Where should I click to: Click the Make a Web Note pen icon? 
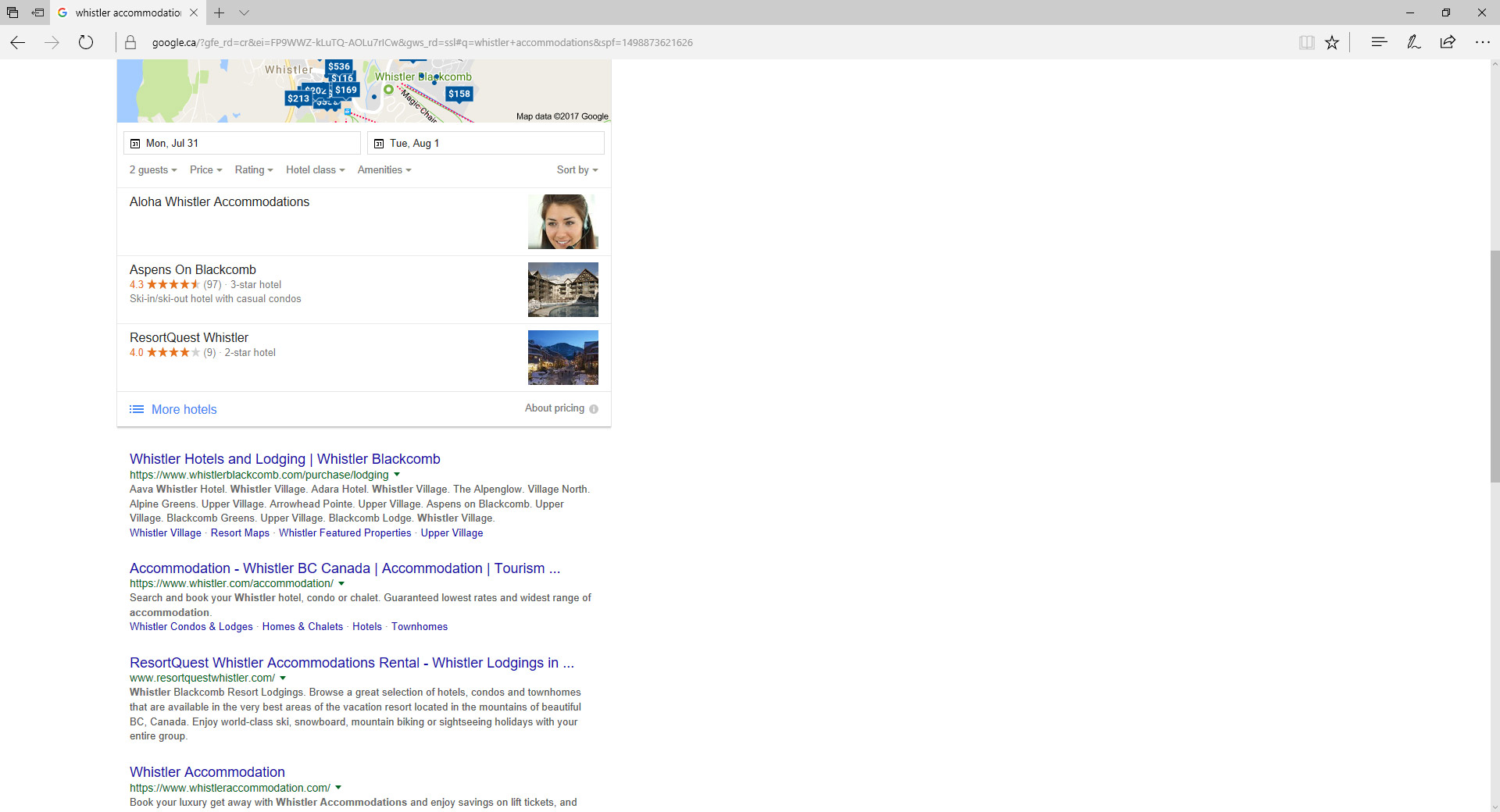pos(1413,42)
